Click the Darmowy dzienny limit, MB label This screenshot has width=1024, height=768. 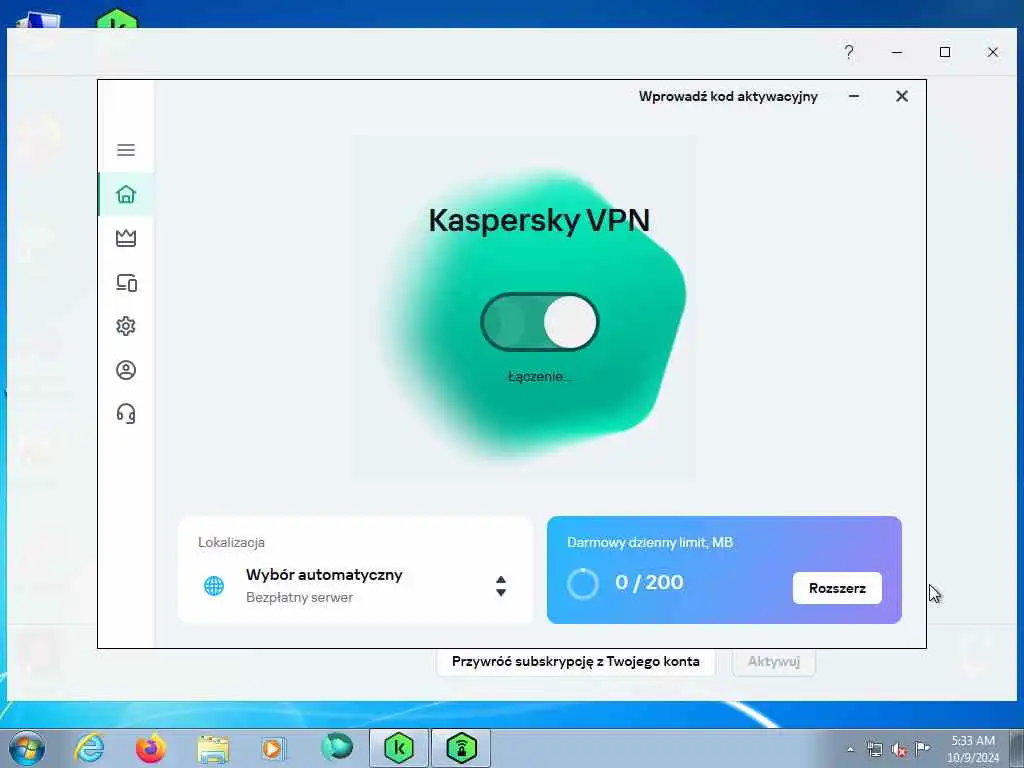tap(650, 542)
